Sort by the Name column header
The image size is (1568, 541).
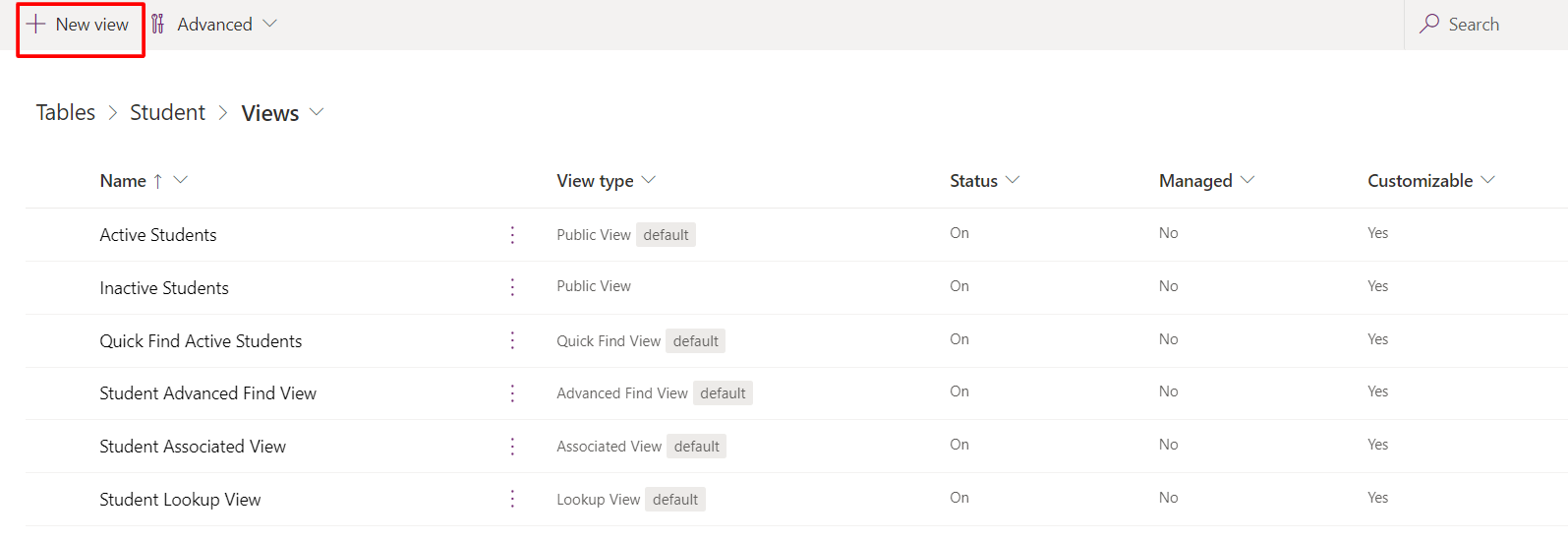(123, 181)
